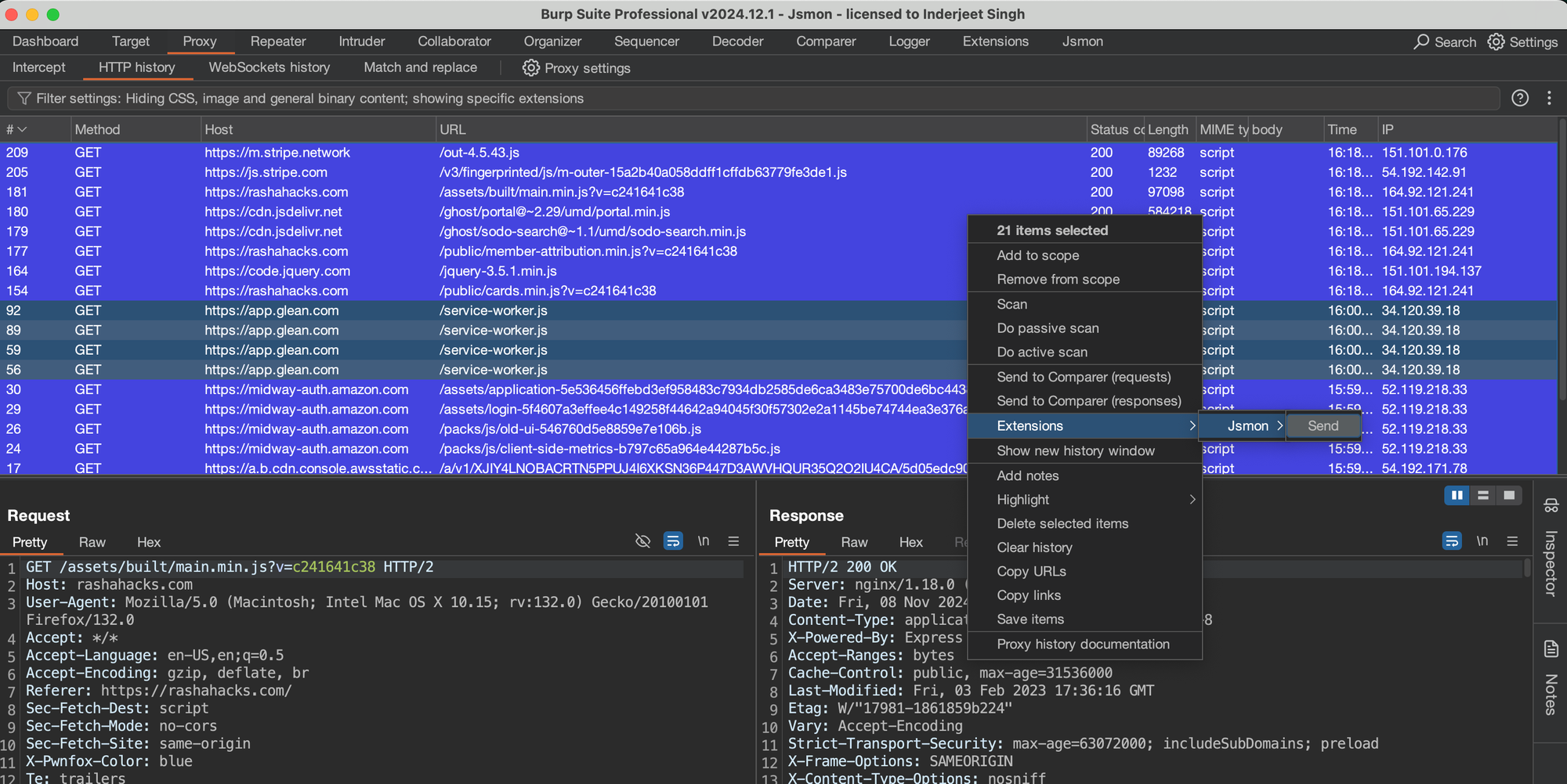The image size is (1567, 784).
Task: Click the filter funnel icon
Action: pyautogui.click(x=24, y=98)
